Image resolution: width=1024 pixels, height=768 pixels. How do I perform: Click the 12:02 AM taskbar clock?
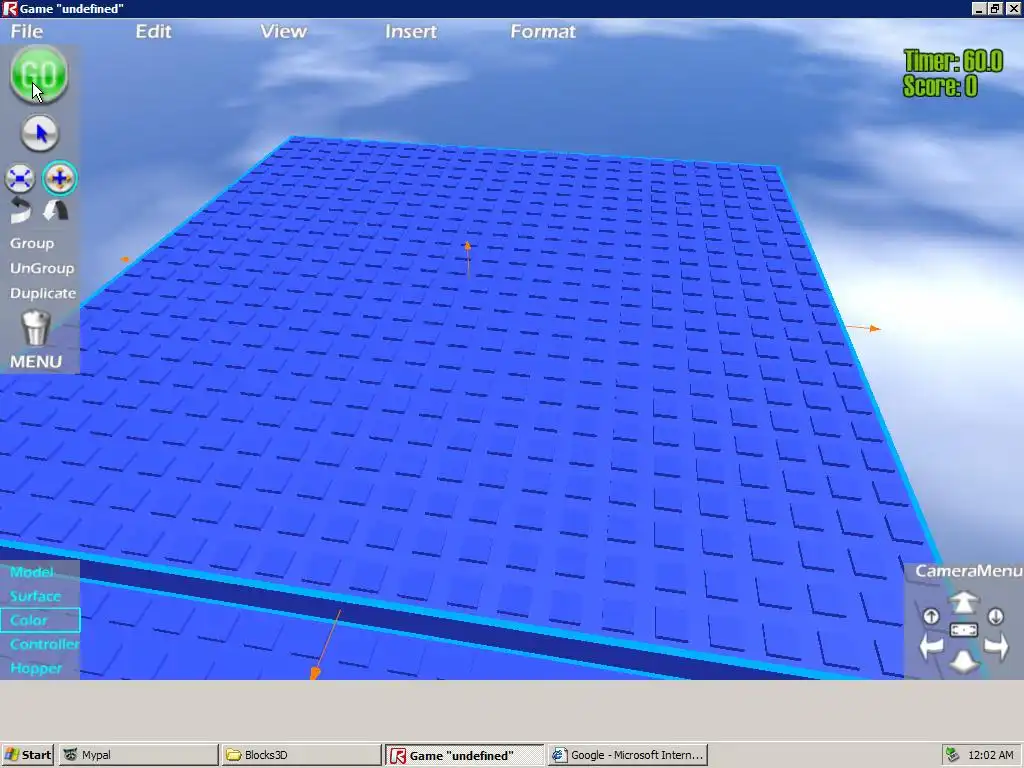[991, 755]
